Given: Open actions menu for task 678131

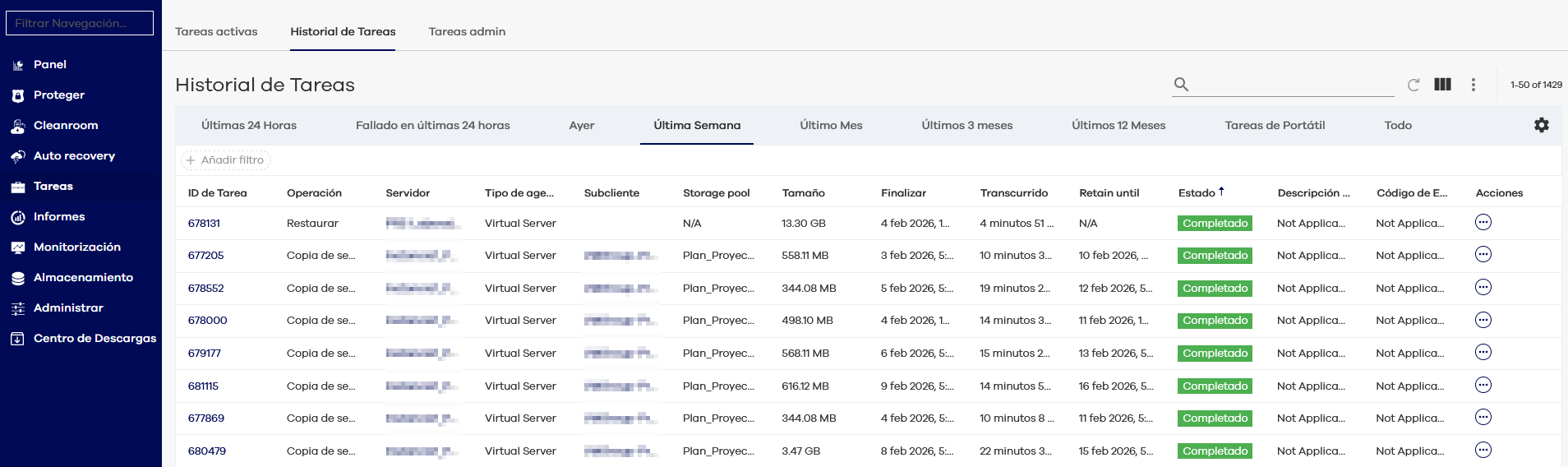Looking at the screenshot, I should 1483,222.
